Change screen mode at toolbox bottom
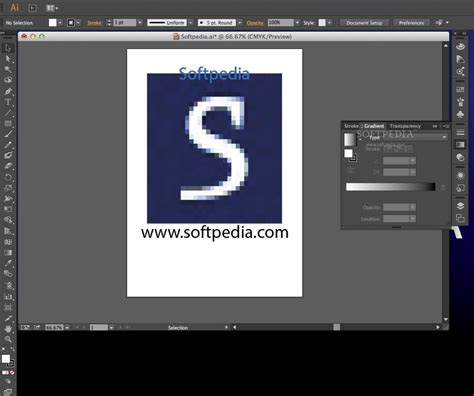This screenshot has width=474, height=396. [x=8, y=392]
